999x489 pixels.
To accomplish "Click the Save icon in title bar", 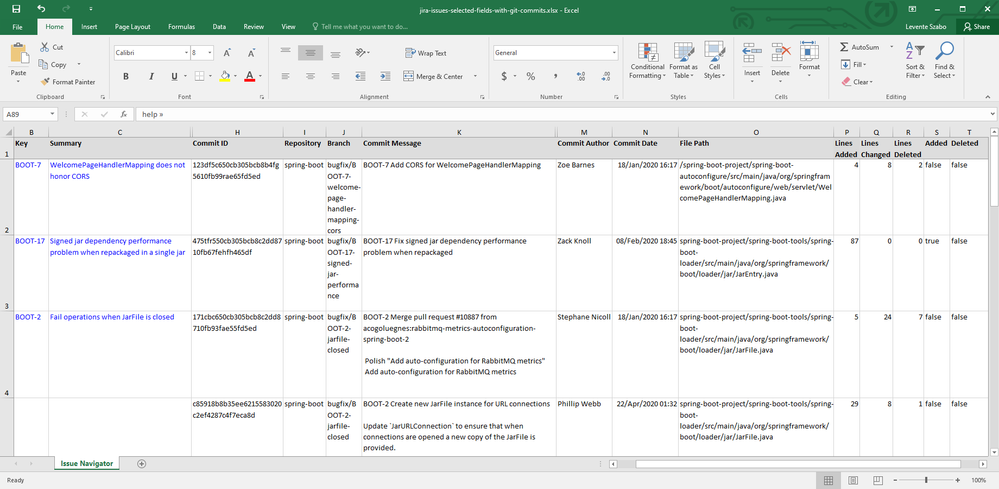I will [x=17, y=9].
